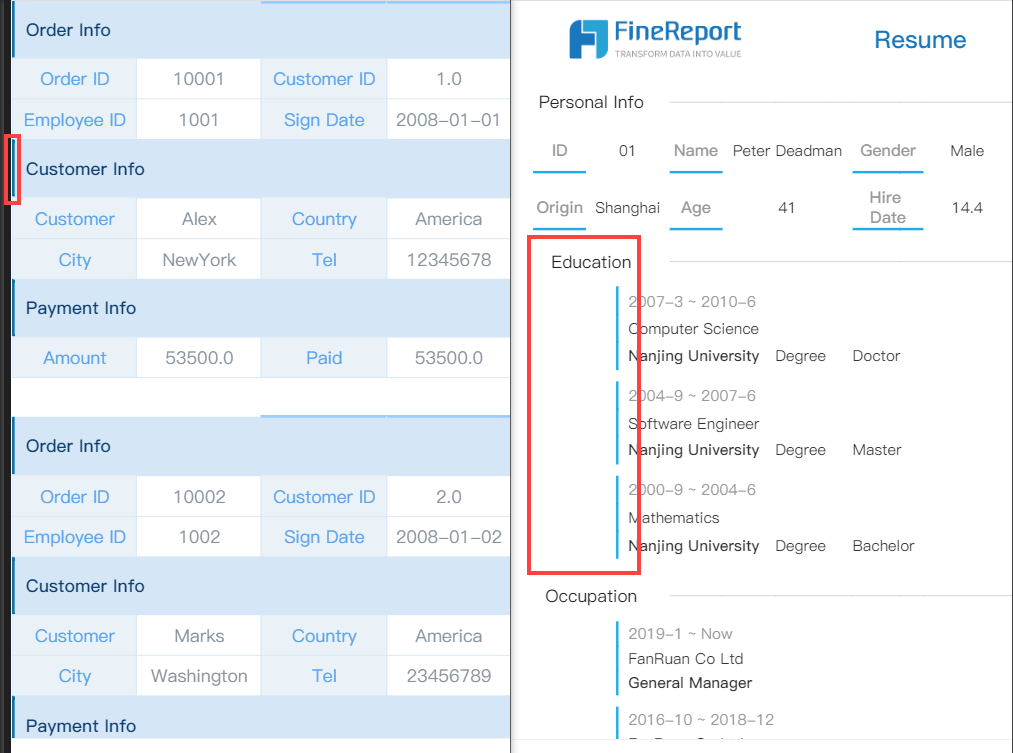Click the Gender field label

point(887,151)
